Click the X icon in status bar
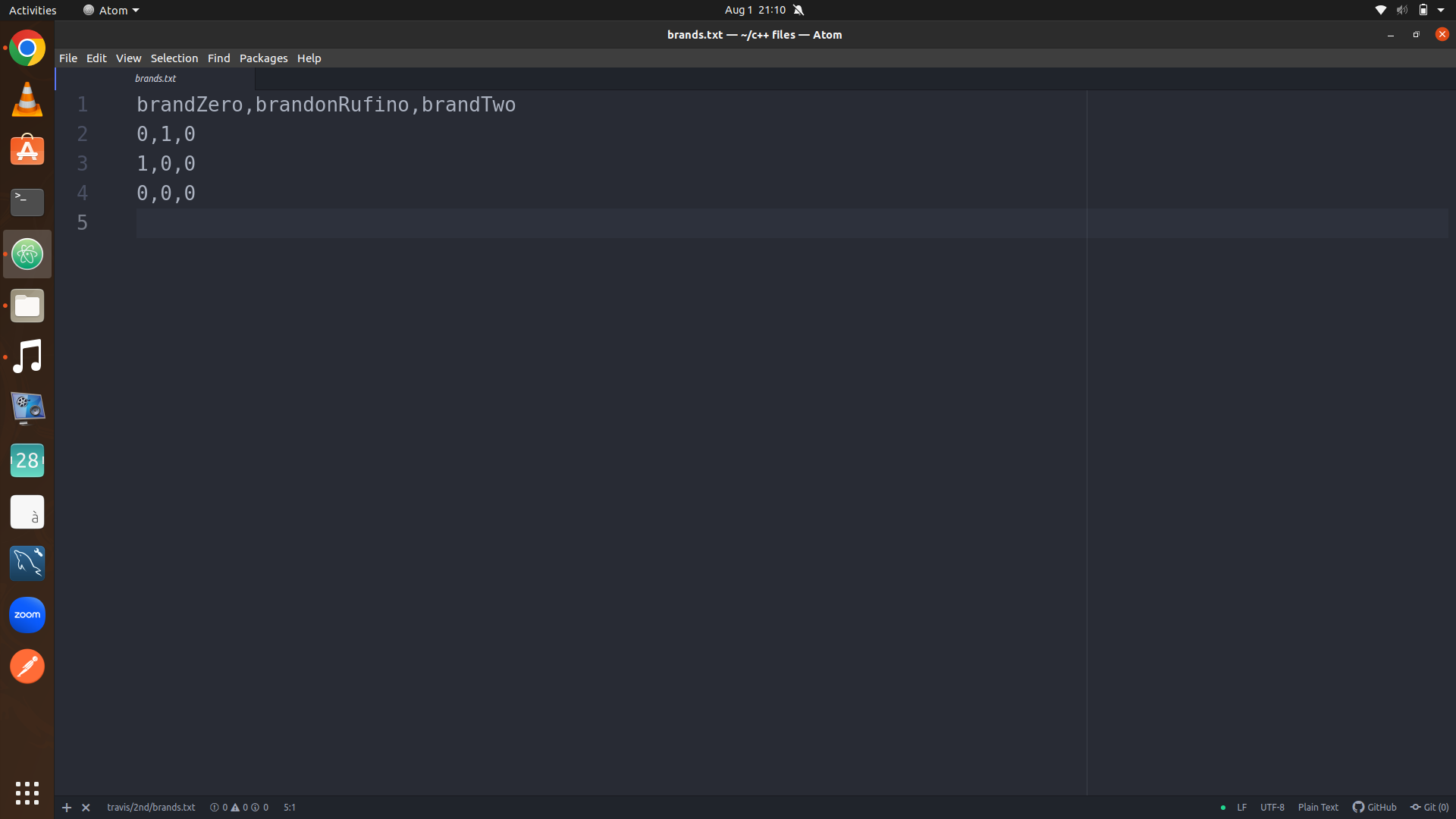The image size is (1456, 819). click(x=86, y=808)
